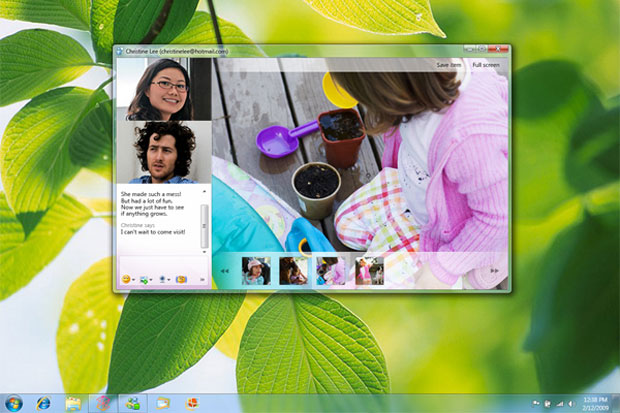Image resolution: width=620 pixels, height=413 pixels.
Task: Select the thumbnail of girl with dog
Action: [x=369, y=271]
